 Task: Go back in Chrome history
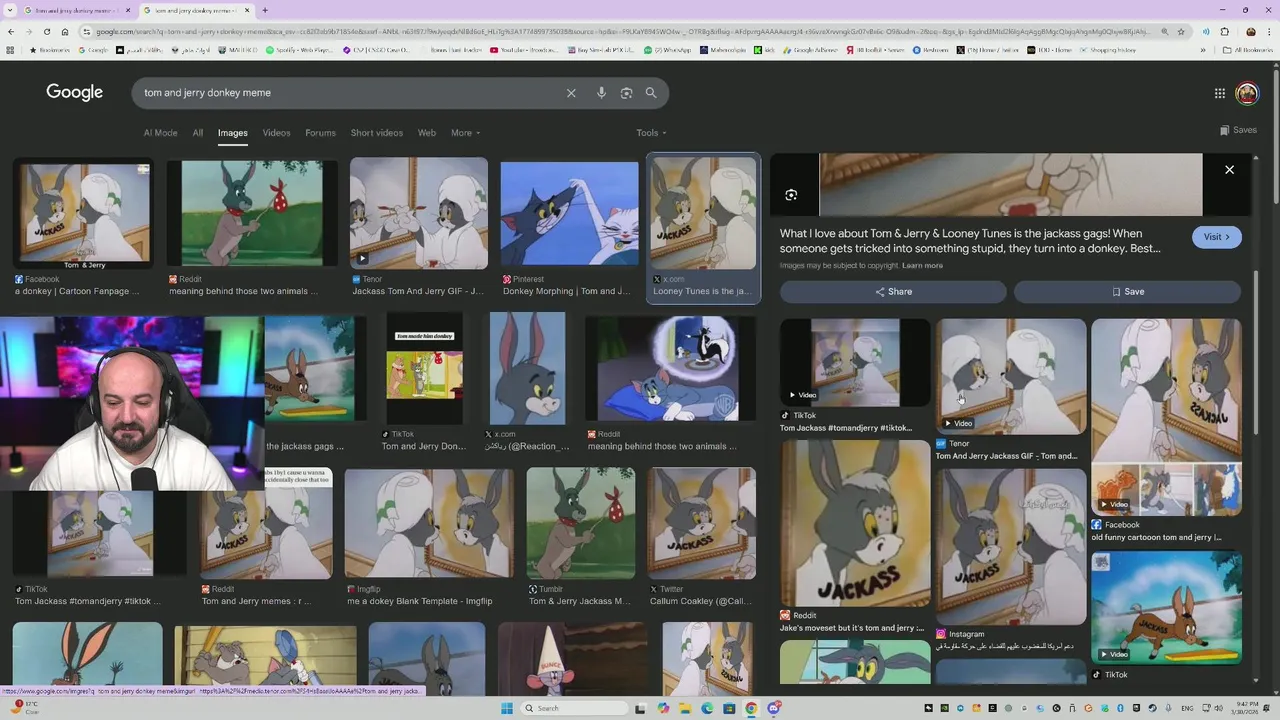pyautogui.click(x=11, y=32)
